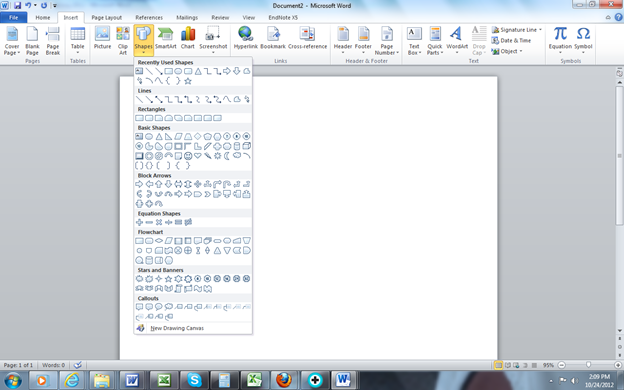Pick the U-Turn Arrow block arrow
624x390 pixels.
pos(227,184)
